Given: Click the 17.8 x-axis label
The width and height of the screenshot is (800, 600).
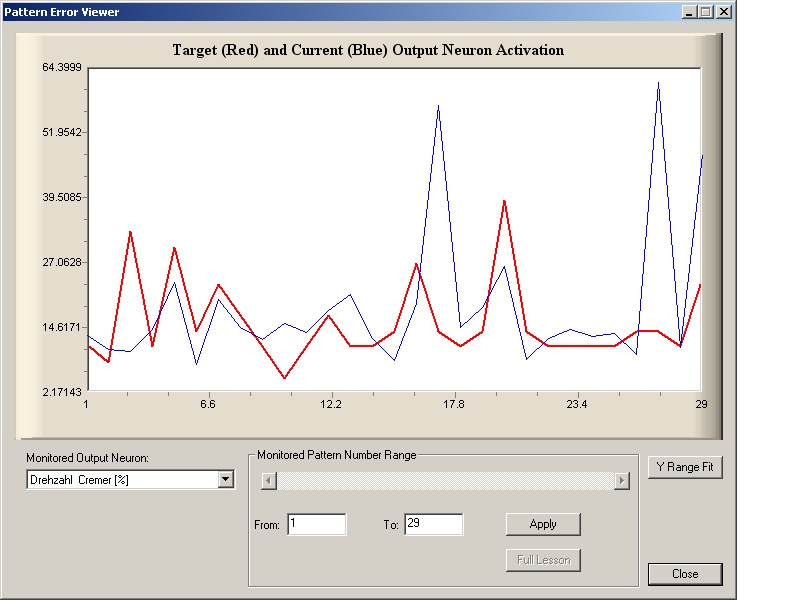Looking at the screenshot, I should point(453,405).
